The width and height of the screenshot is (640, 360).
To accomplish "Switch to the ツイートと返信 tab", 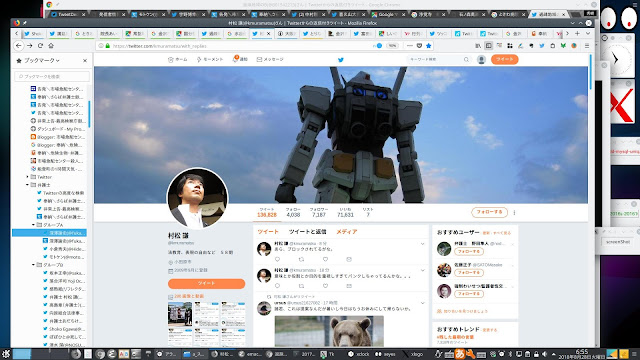I will point(307,231).
